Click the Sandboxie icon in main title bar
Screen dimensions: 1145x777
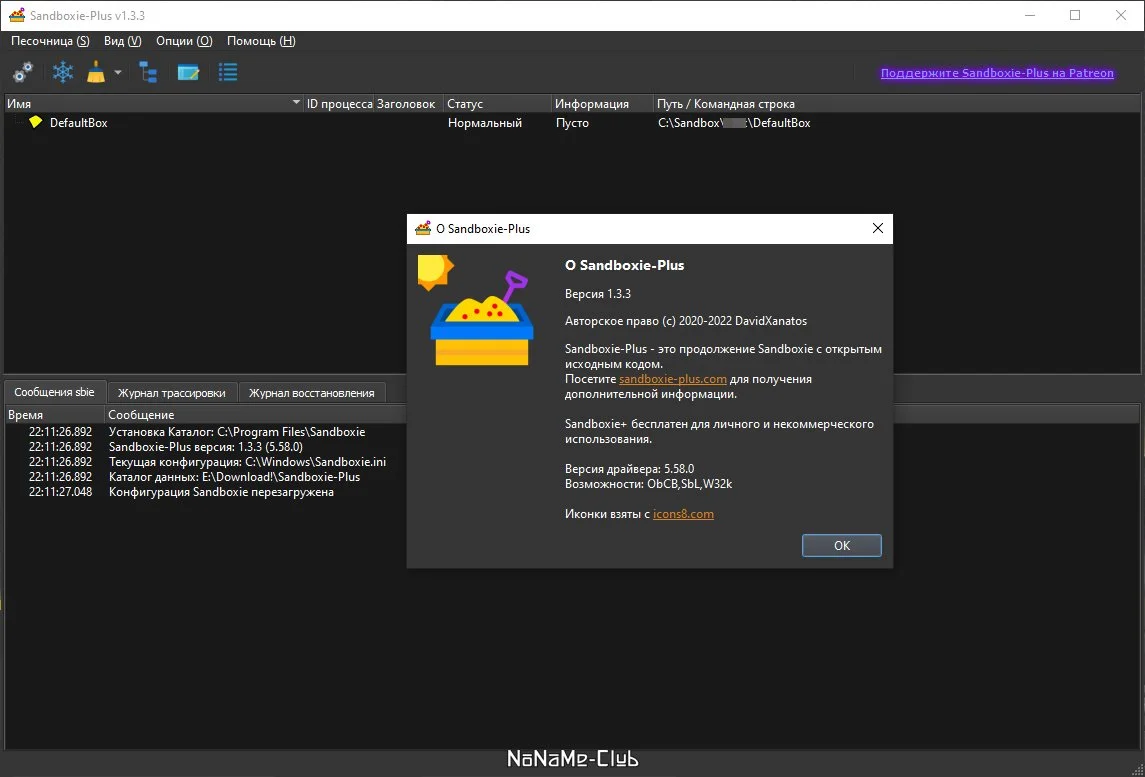pyautogui.click(x=17, y=15)
